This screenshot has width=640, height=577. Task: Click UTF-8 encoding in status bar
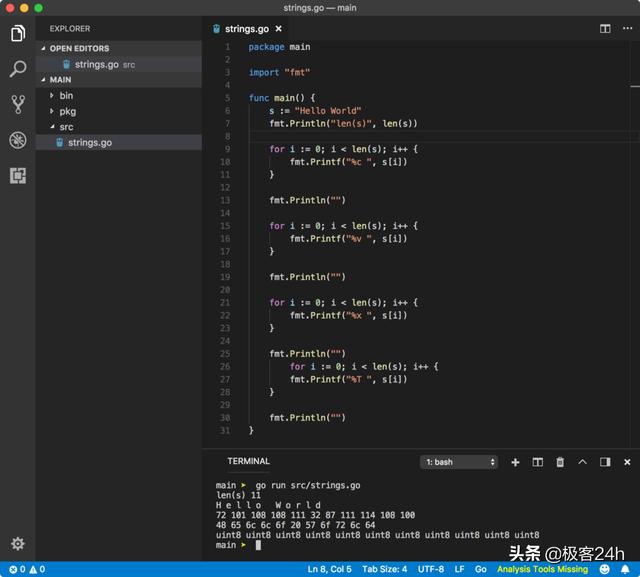tap(431, 569)
